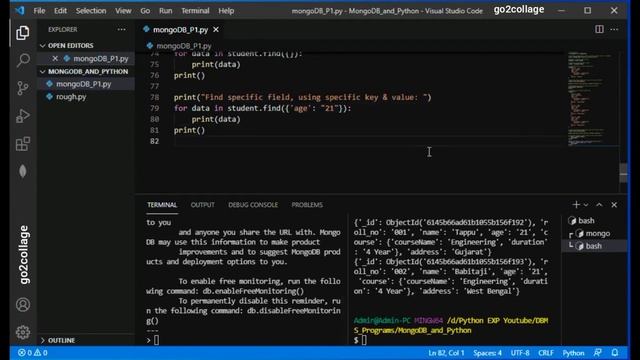Change file encoding UTF-8

point(520,353)
